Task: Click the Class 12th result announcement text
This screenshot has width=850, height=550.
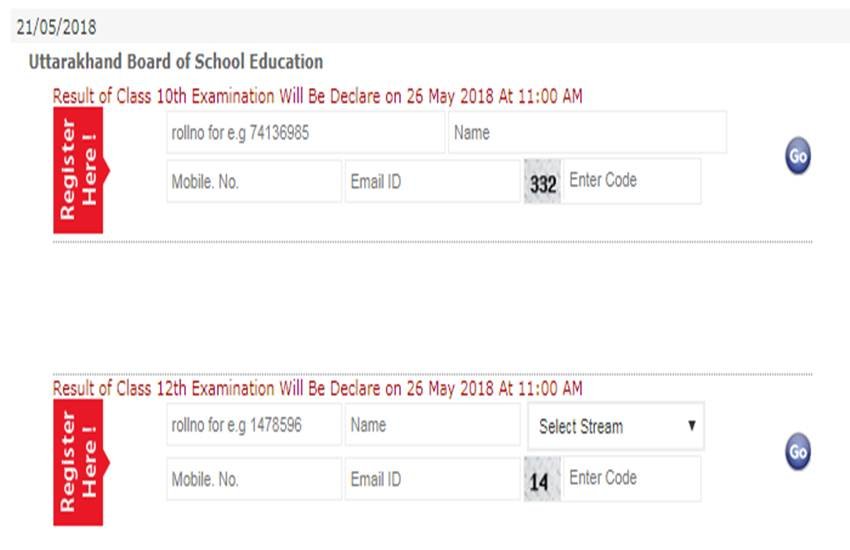Action: (x=317, y=388)
